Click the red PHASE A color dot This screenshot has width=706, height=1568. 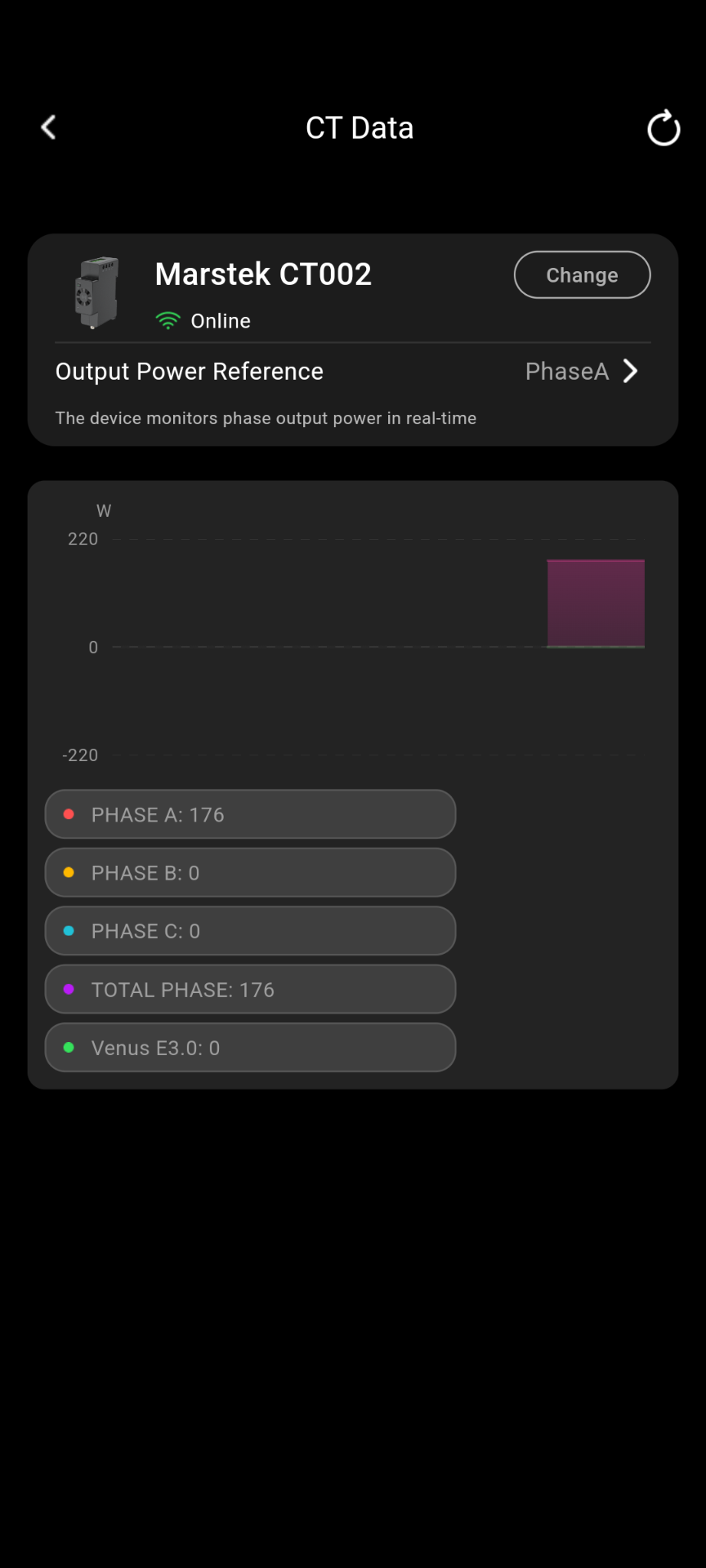pos(69,814)
